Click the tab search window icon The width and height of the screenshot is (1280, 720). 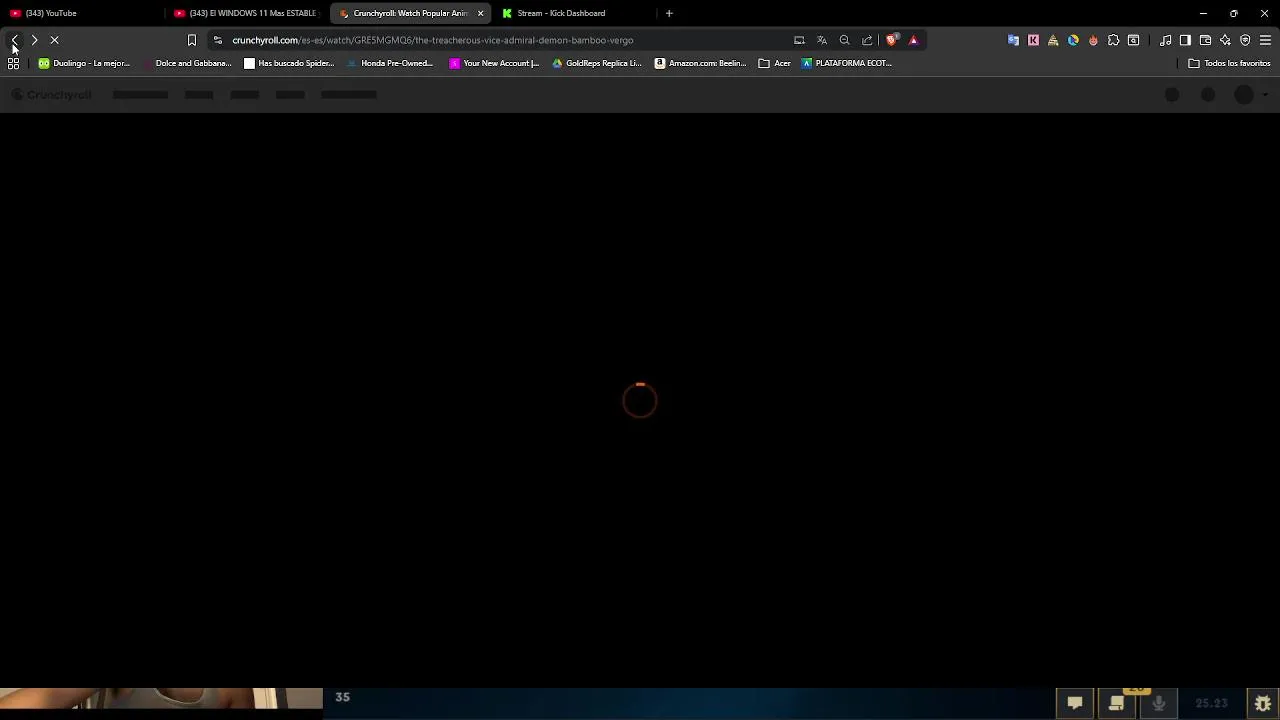pyautogui.click(x=1133, y=40)
